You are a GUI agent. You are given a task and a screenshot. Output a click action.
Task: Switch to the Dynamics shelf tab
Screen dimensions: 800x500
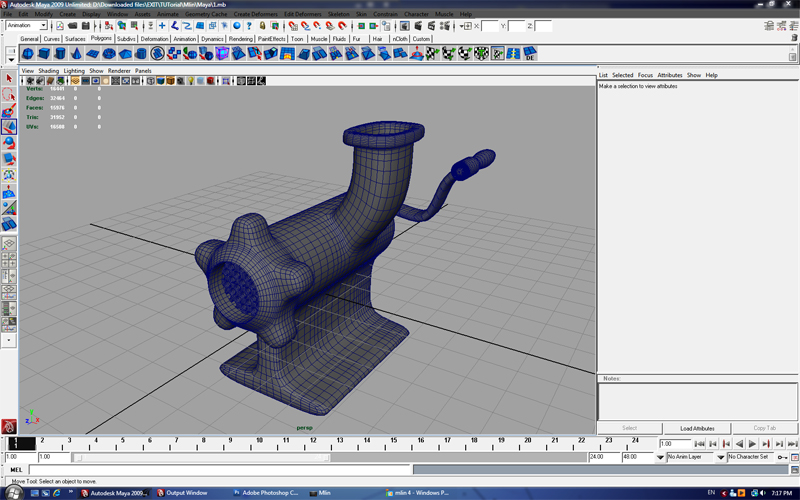click(x=212, y=39)
